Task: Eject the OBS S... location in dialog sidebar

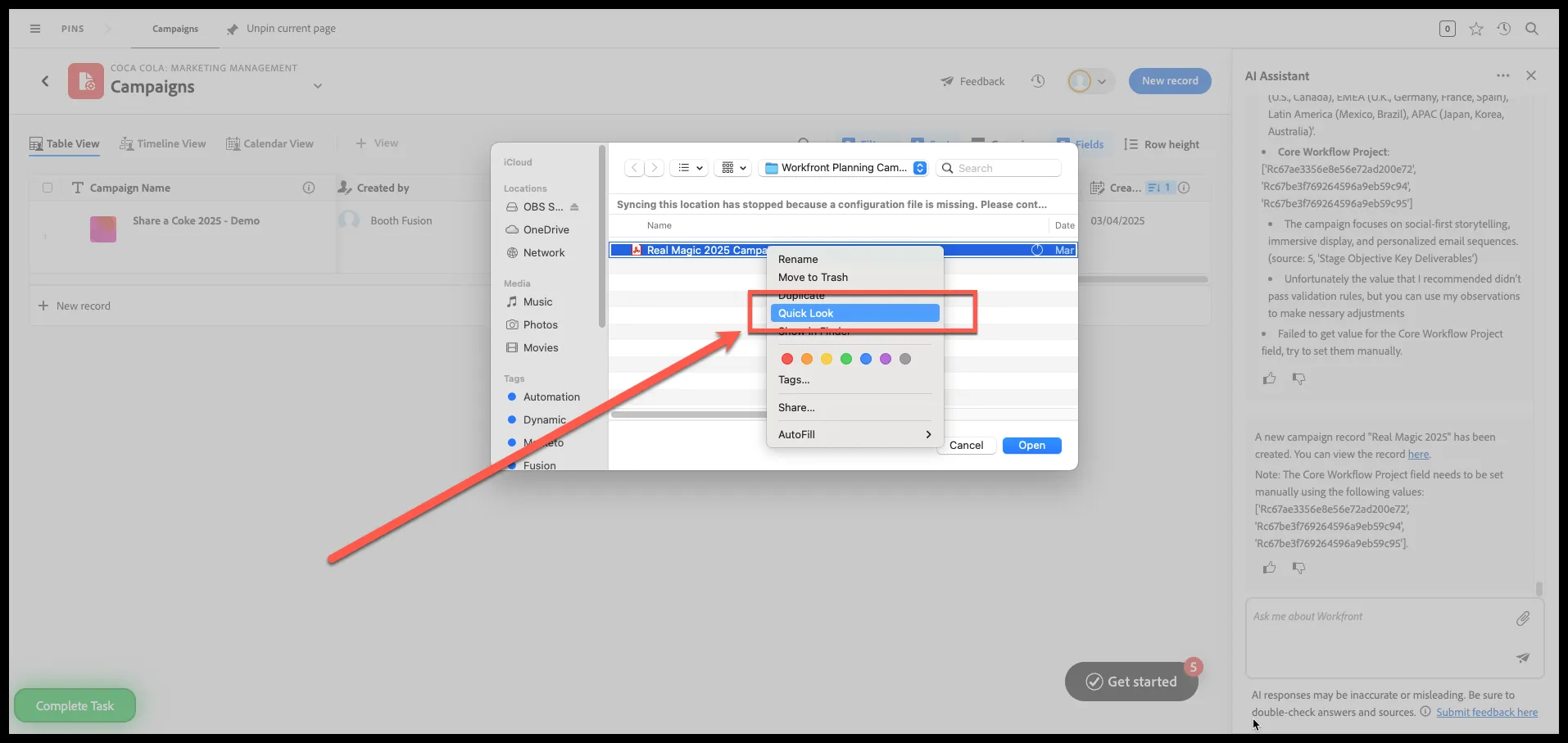Action: (x=574, y=206)
